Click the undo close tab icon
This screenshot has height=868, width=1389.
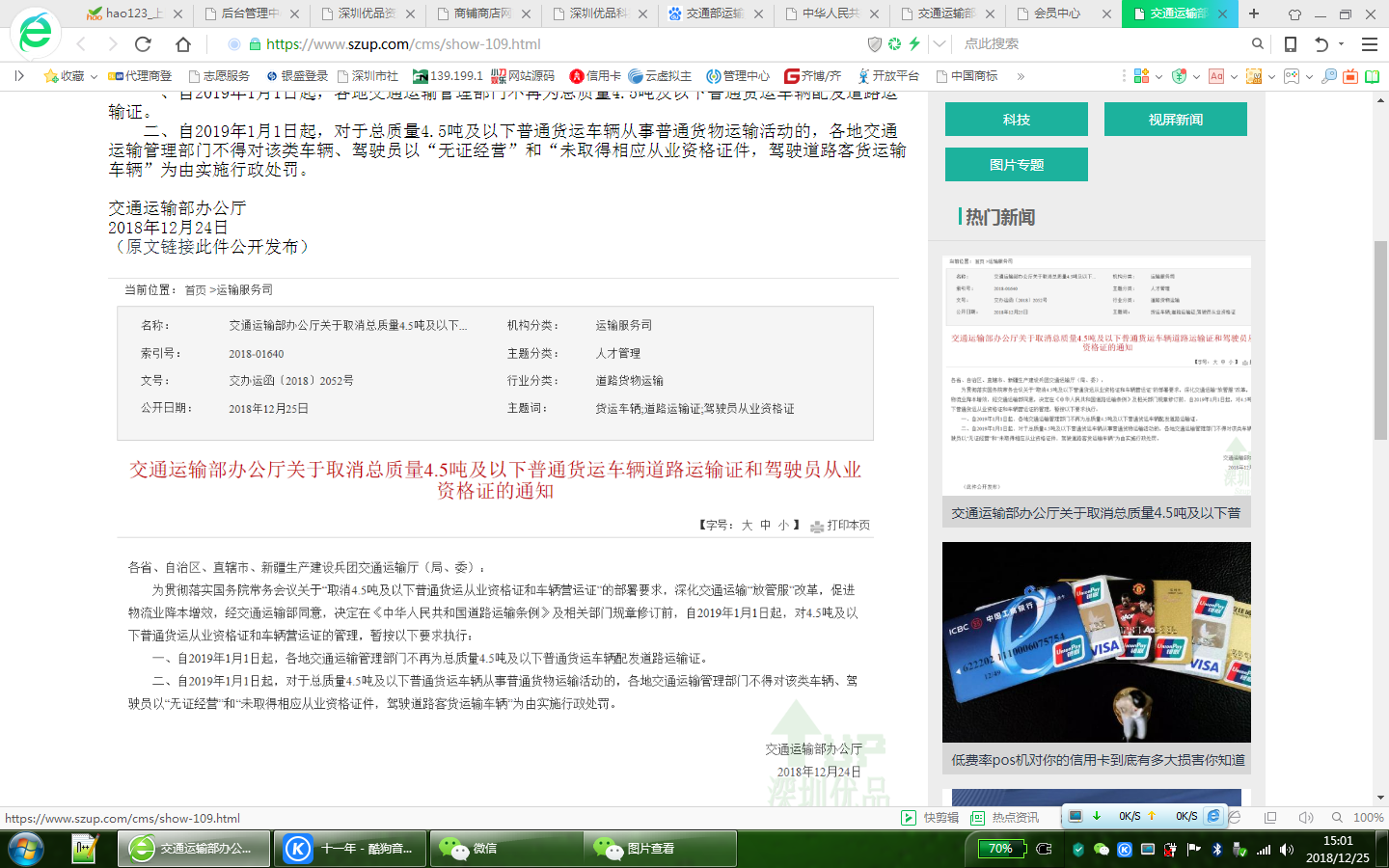[x=1321, y=44]
